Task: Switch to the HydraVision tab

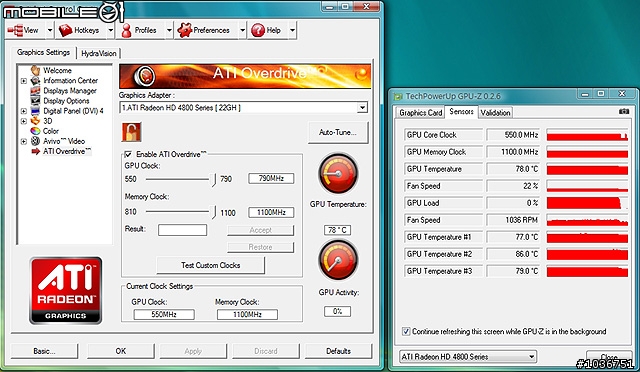Action: click(98, 53)
